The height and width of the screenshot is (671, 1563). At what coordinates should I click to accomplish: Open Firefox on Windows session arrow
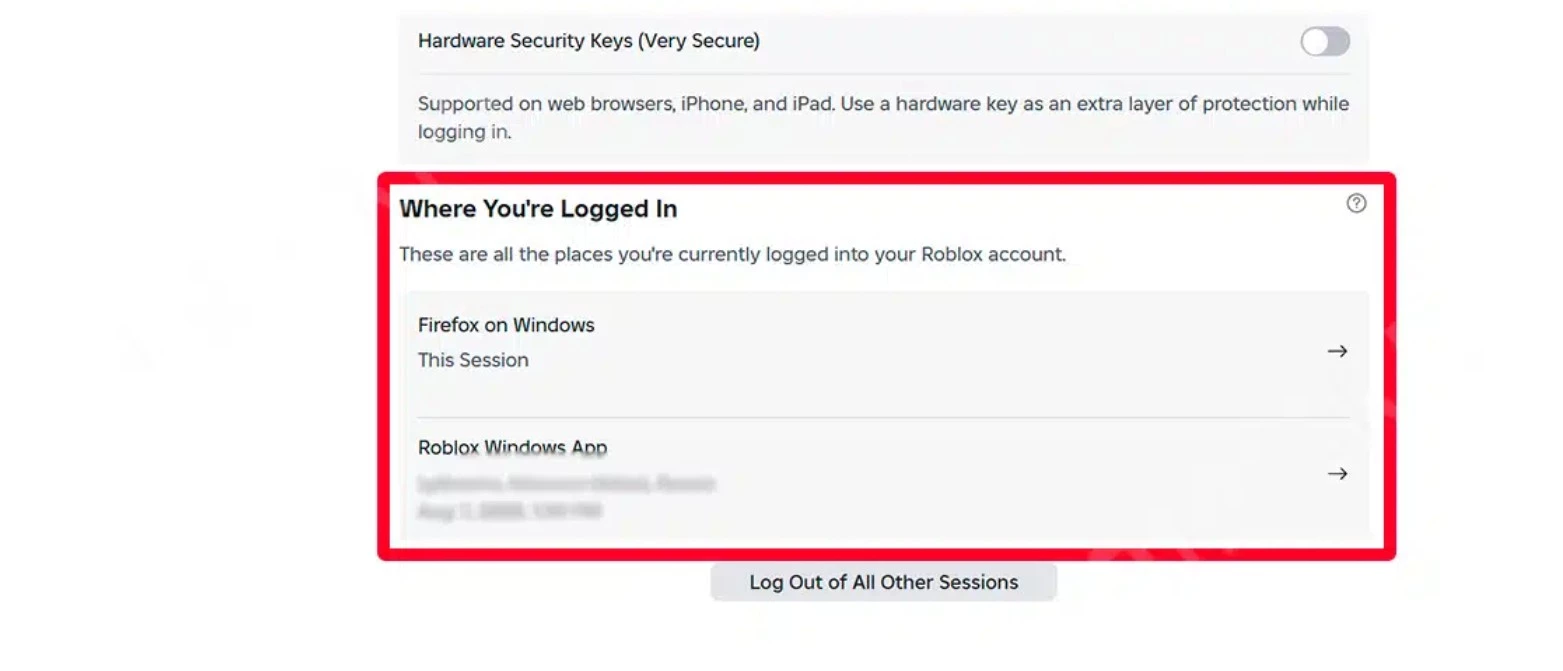(x=1337, y=351)
